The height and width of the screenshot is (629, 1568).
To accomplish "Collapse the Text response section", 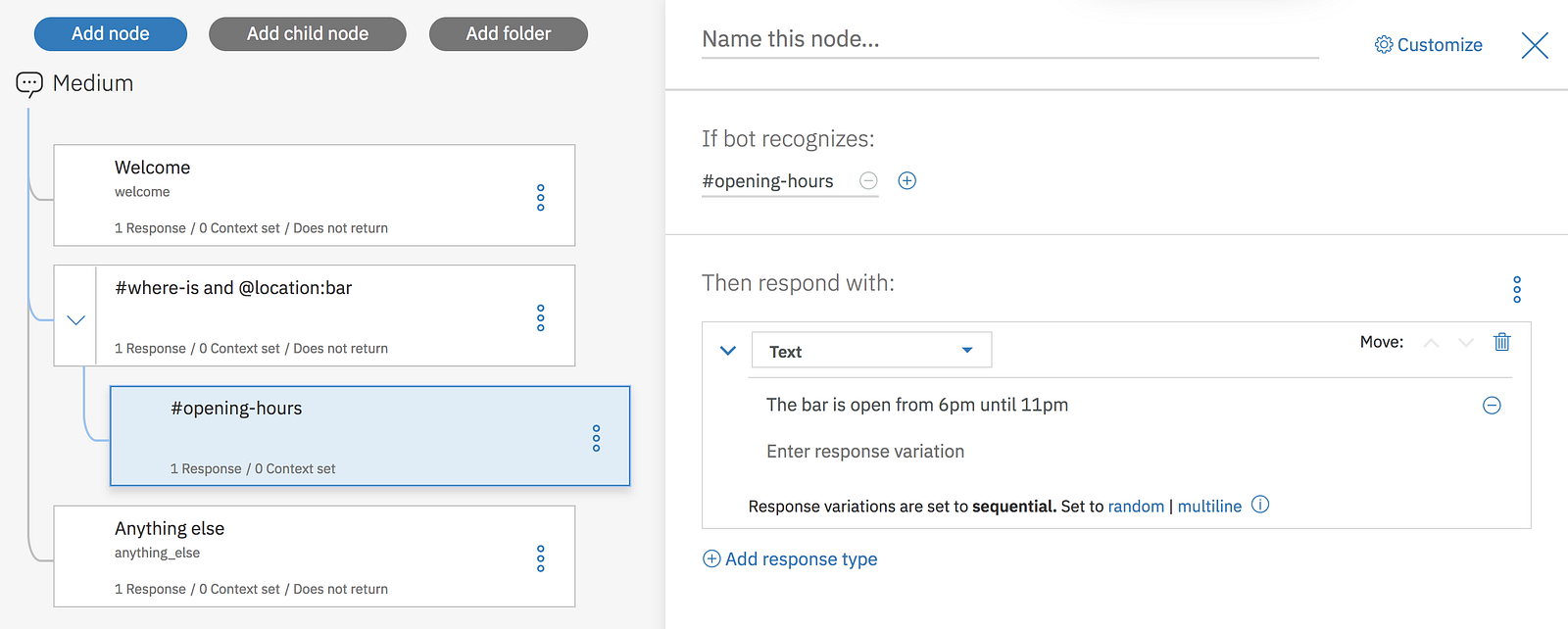I will click(728, 351).
